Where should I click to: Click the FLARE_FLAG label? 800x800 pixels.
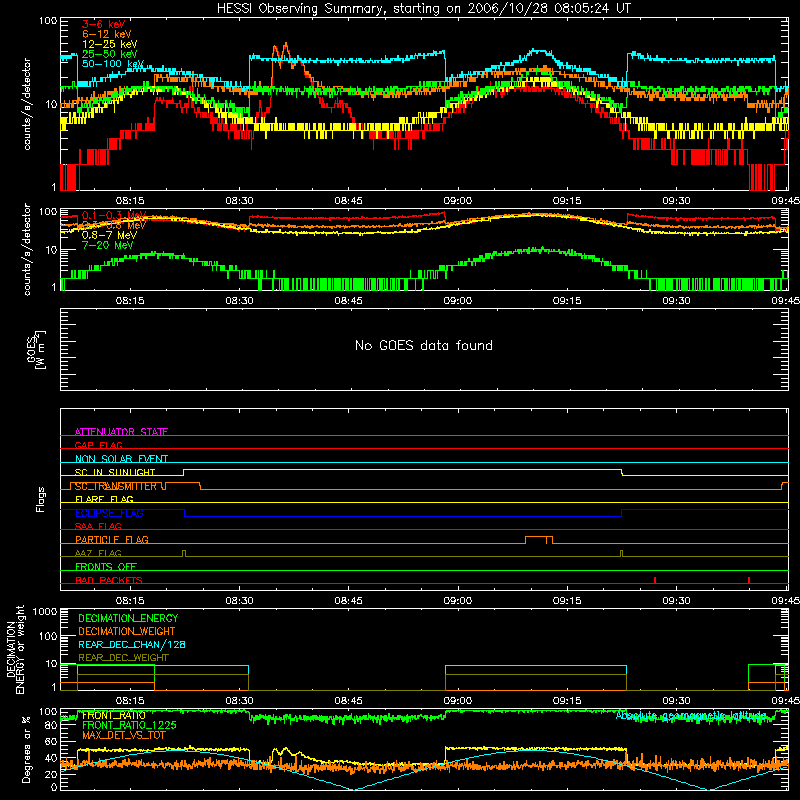104,499
